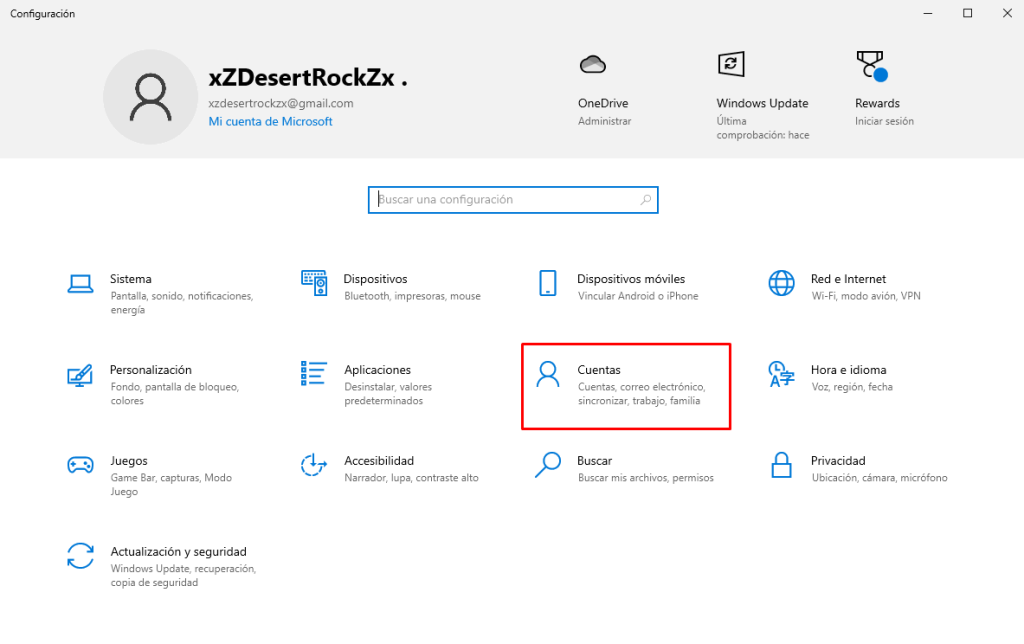The image size is (1024, 644).
Task: Click the Rewards trophy icon
Action: (x=870, y=66)
